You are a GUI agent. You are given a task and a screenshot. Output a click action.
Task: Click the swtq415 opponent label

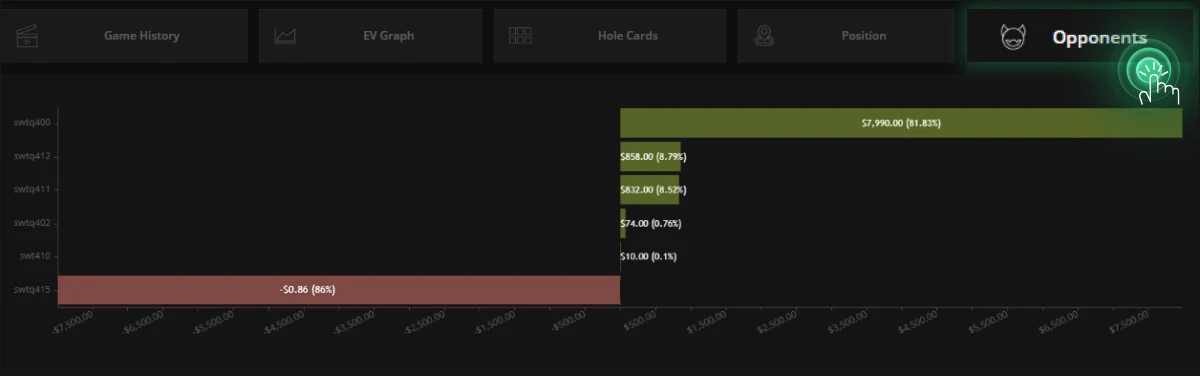33,290
